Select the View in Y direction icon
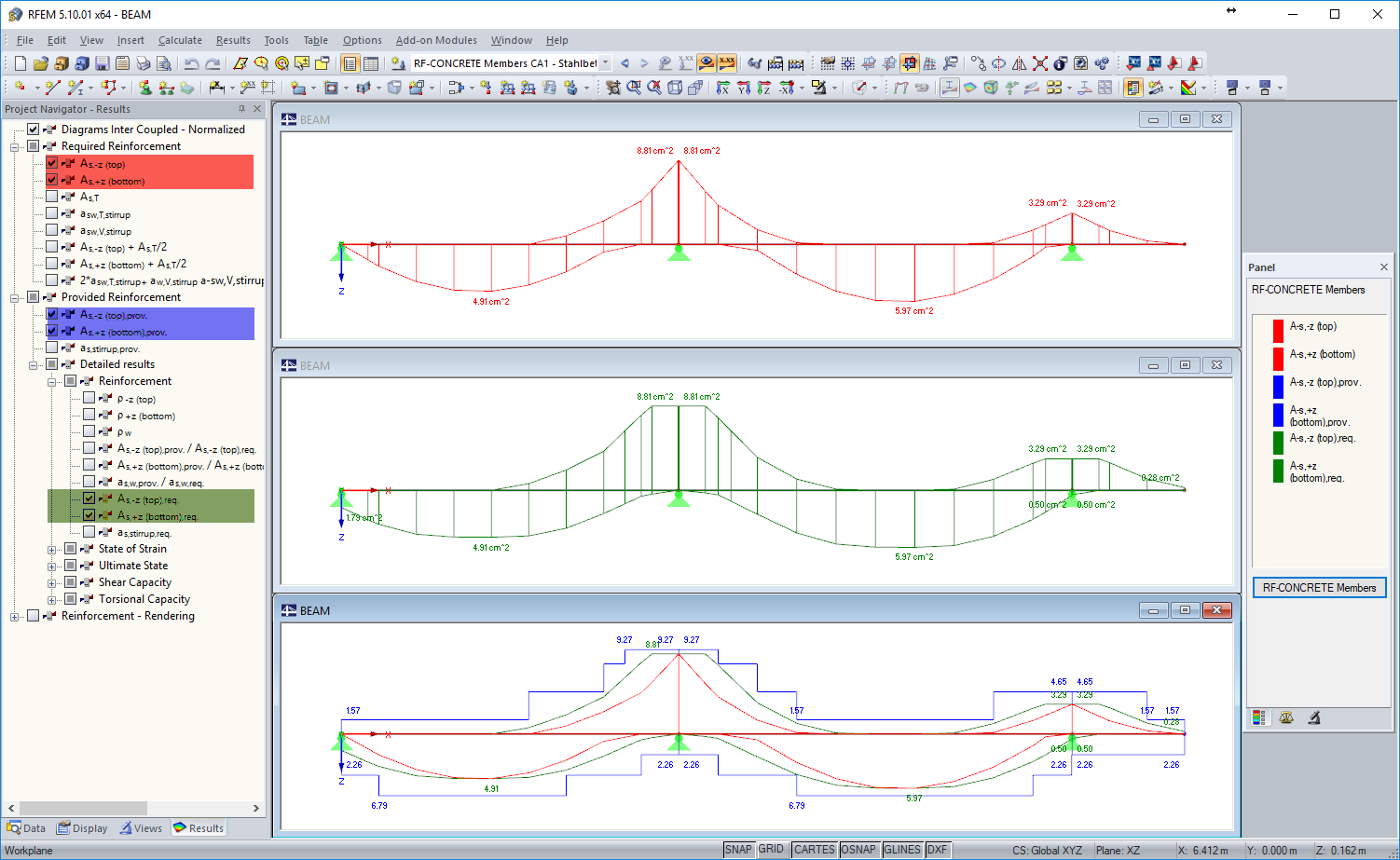Image resolution: width=1400 pixels, height=860 pixels. point(743,88)
